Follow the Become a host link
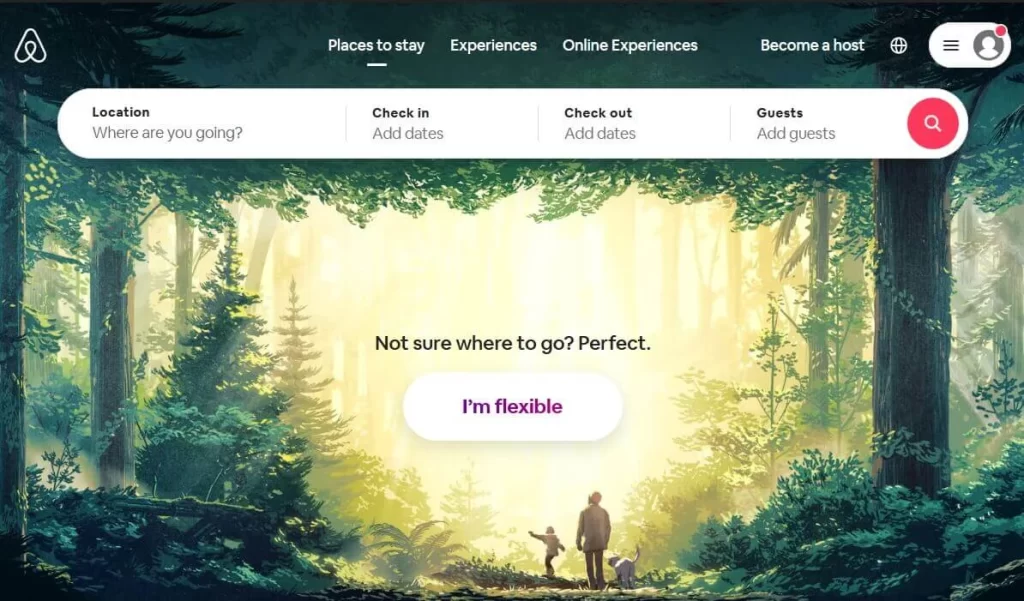Image resolution: width=1024 pixels, height=601 pixels. (x=812, y=46)
